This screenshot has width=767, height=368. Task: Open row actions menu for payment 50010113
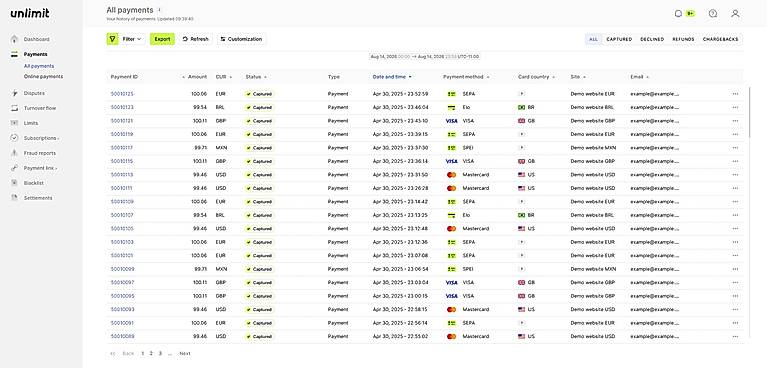[x=735, y=175]
